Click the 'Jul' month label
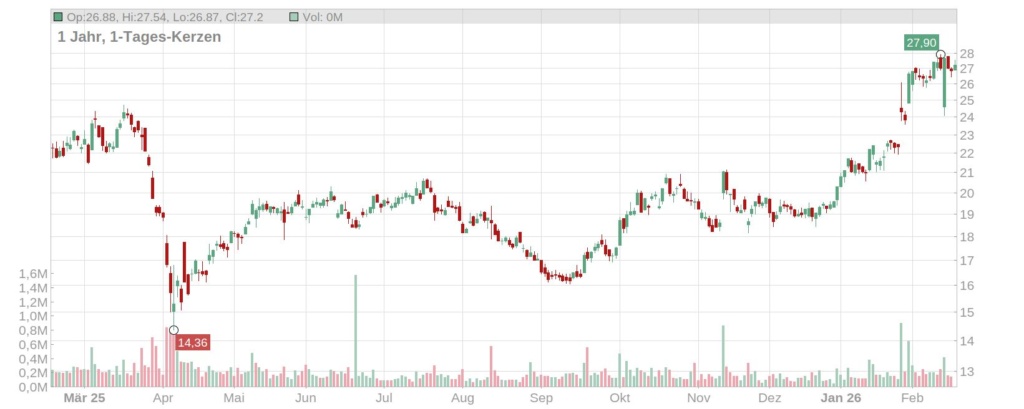The image size is (1024, 409). pos(384,398)
